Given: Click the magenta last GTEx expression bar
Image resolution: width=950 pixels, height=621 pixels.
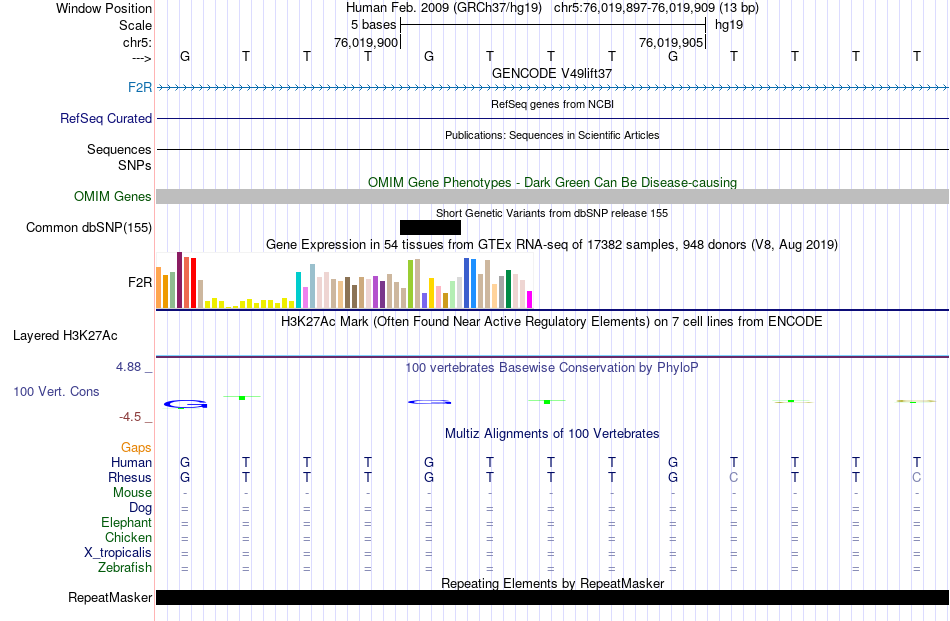Looking at the screenshot, I should tap(529, 300).
